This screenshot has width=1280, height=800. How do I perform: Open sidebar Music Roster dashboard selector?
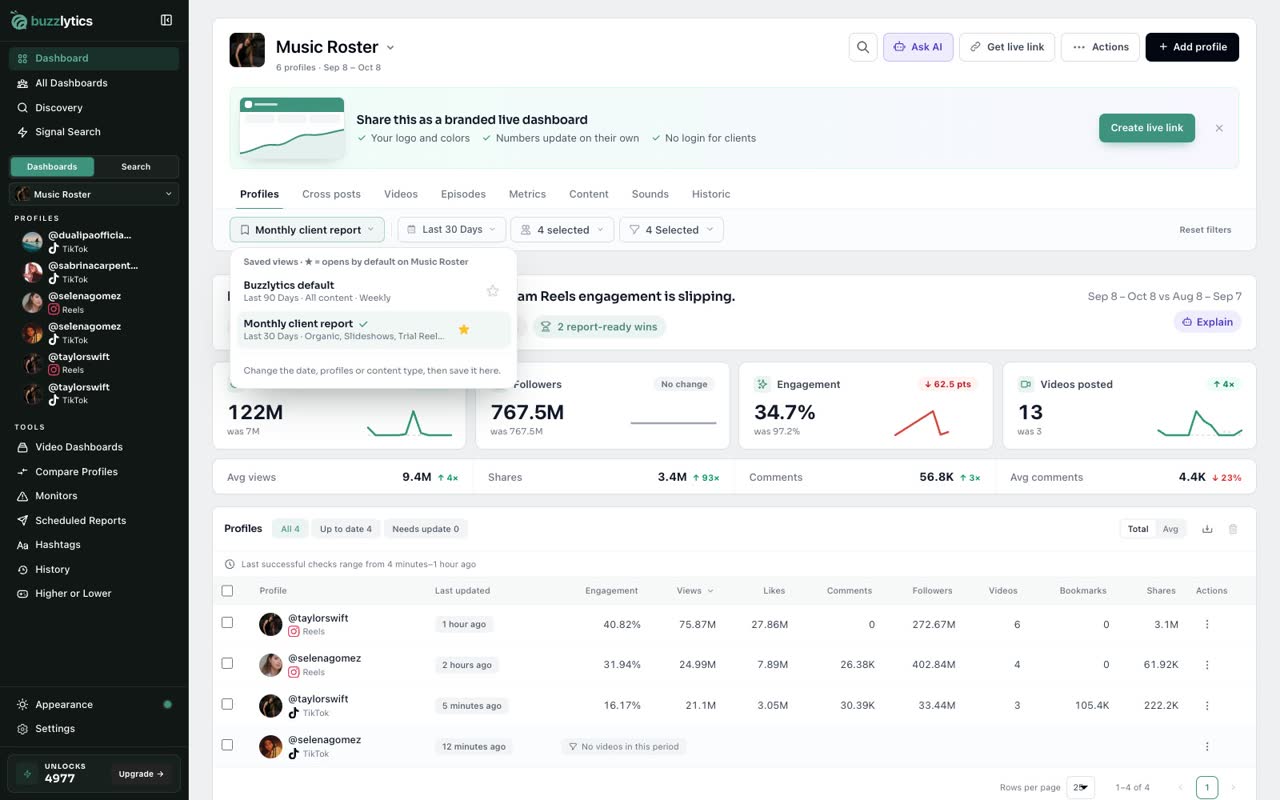[x=94, y=194]
